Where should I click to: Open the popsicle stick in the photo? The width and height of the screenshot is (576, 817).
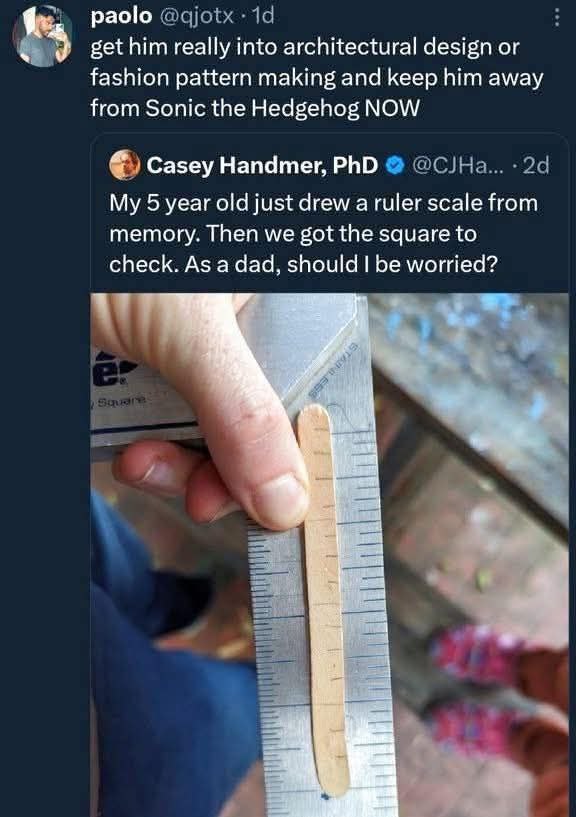[324, 599]
